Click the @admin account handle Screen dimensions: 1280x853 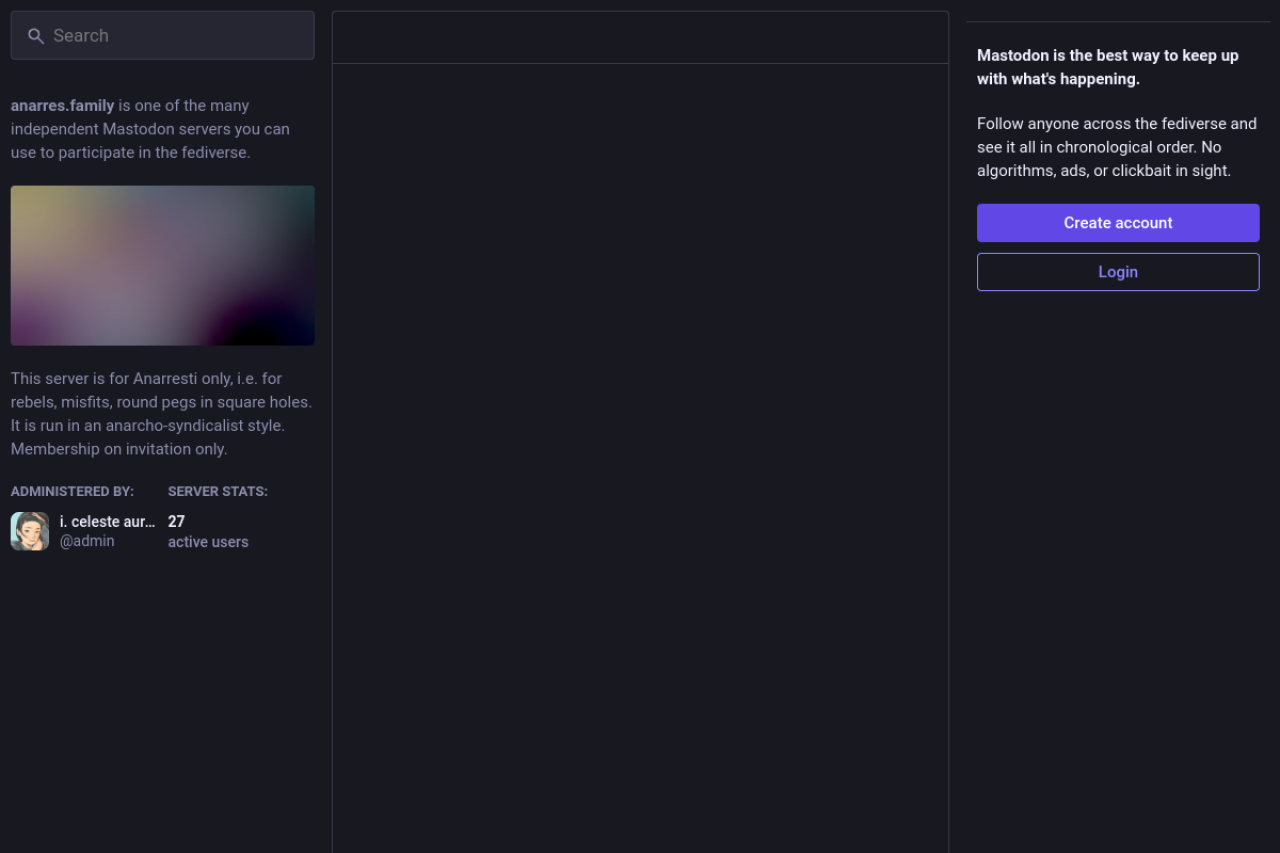(87, 541)
